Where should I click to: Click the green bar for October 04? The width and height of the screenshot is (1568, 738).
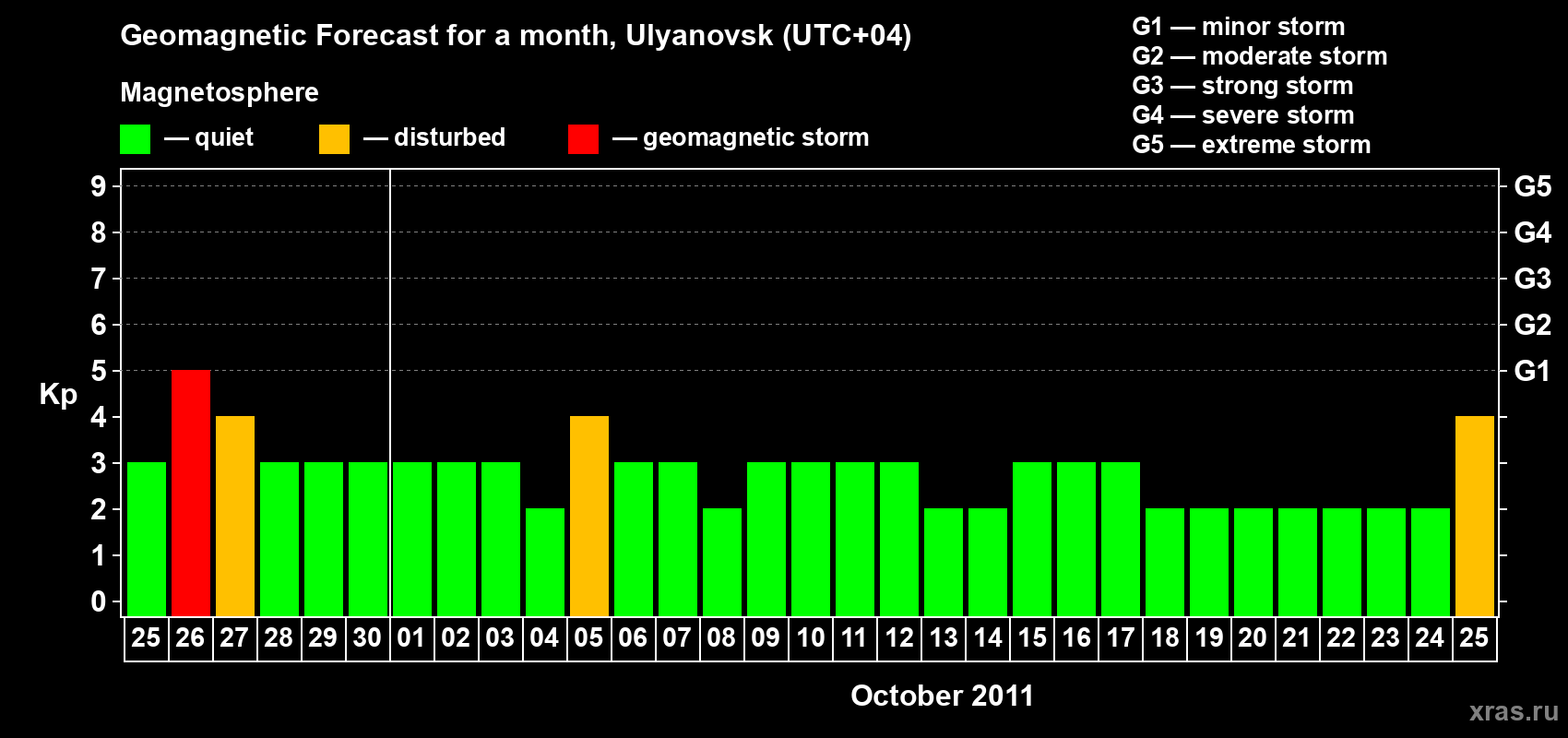pos(545,562)
